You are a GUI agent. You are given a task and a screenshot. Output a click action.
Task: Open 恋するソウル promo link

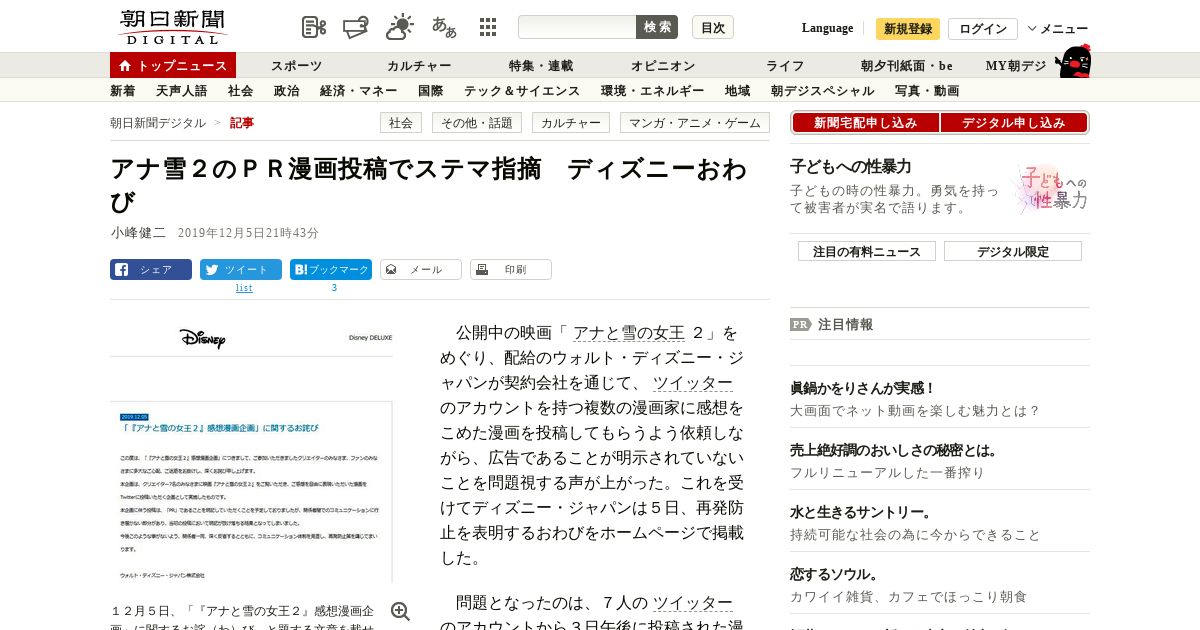[x=835, y=574]
